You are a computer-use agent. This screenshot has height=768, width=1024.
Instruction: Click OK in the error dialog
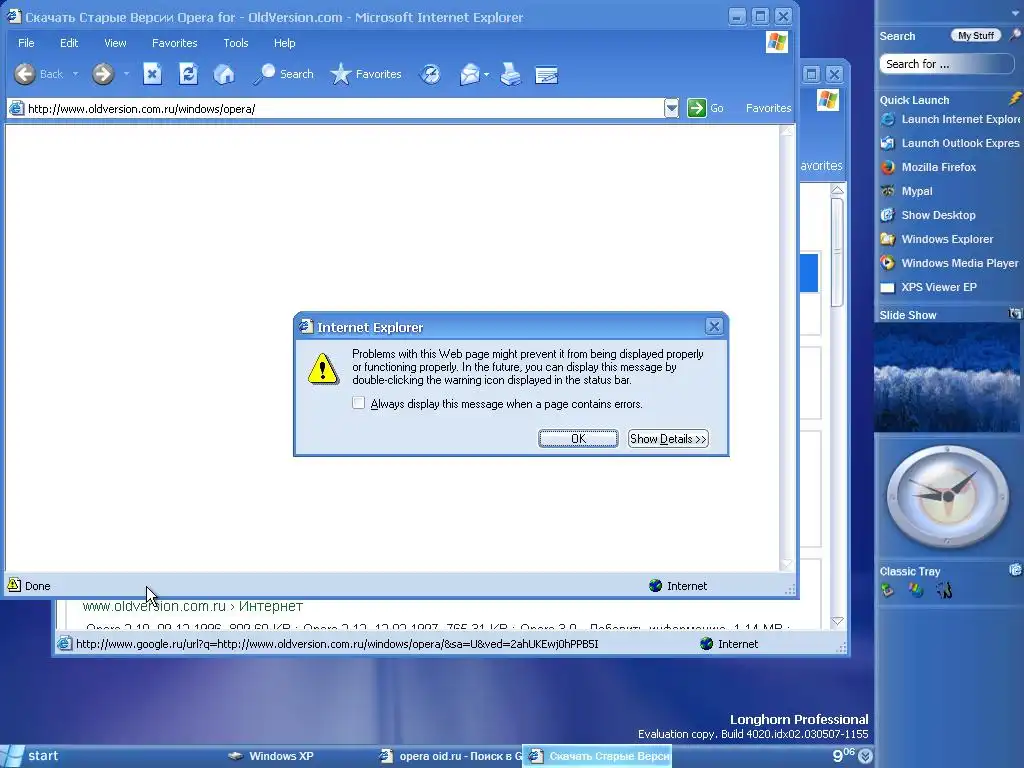pos(578,439)
